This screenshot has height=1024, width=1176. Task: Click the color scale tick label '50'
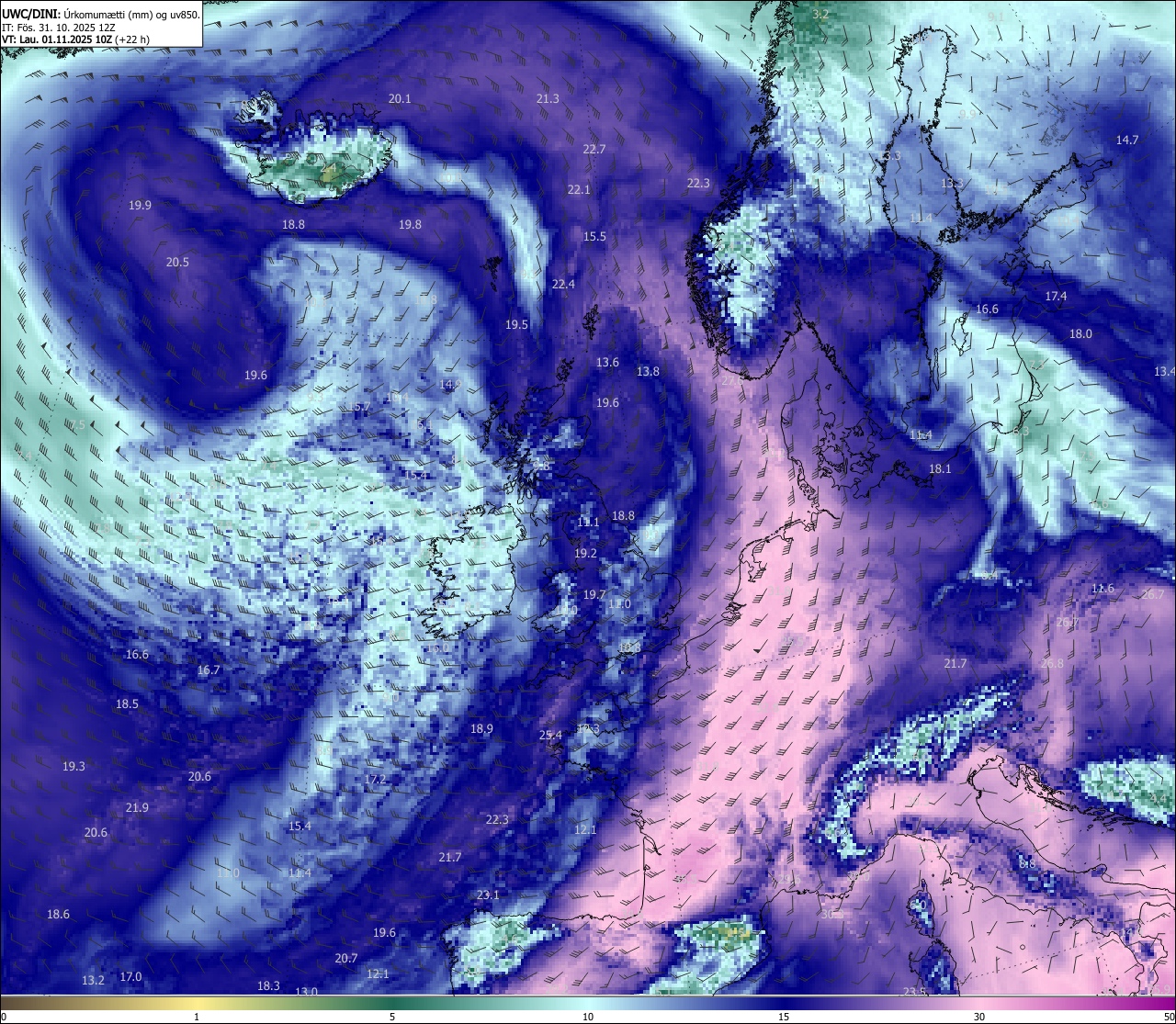[1169, 1017]
